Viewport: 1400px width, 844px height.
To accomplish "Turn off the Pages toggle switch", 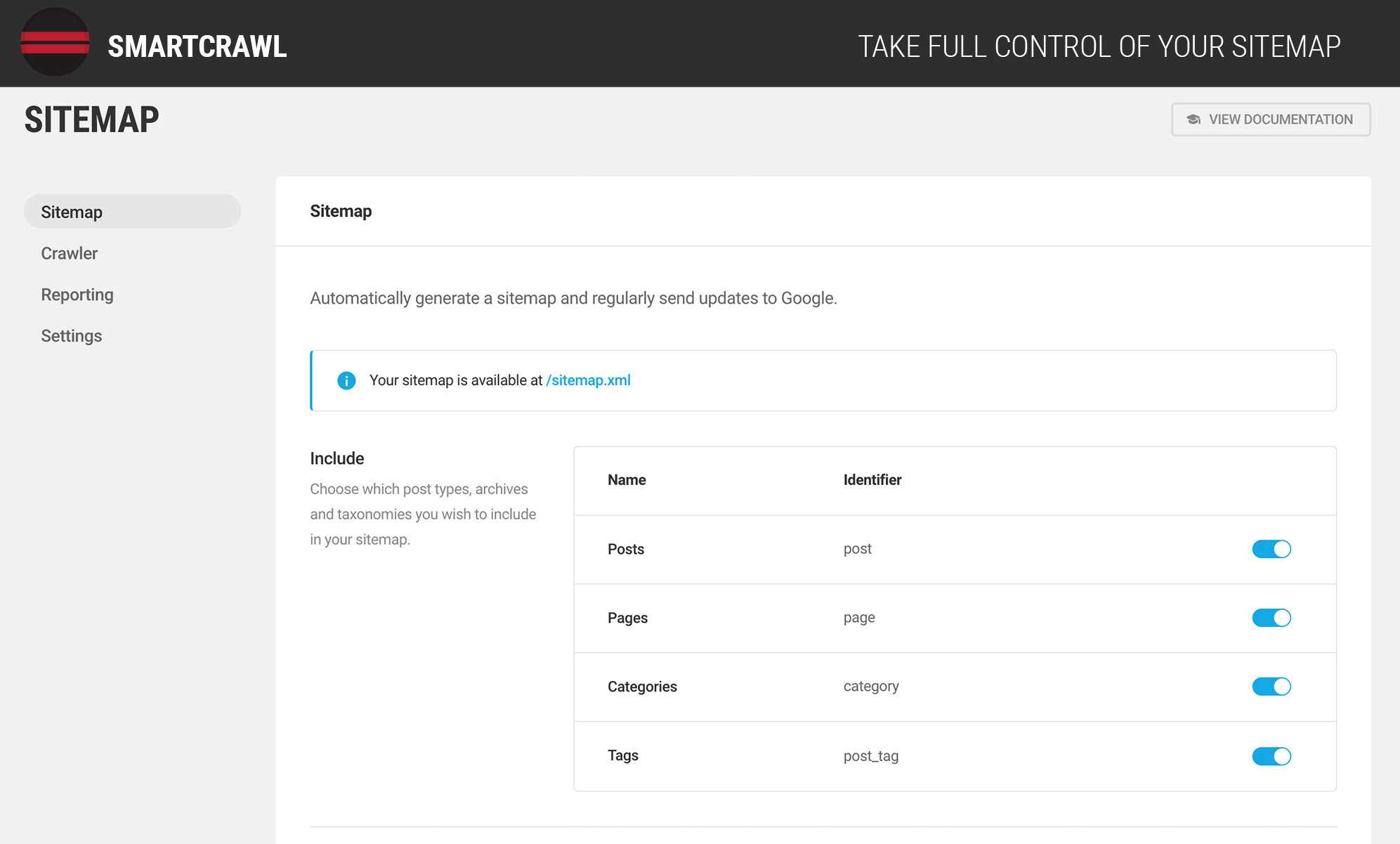I will 1271,618.
